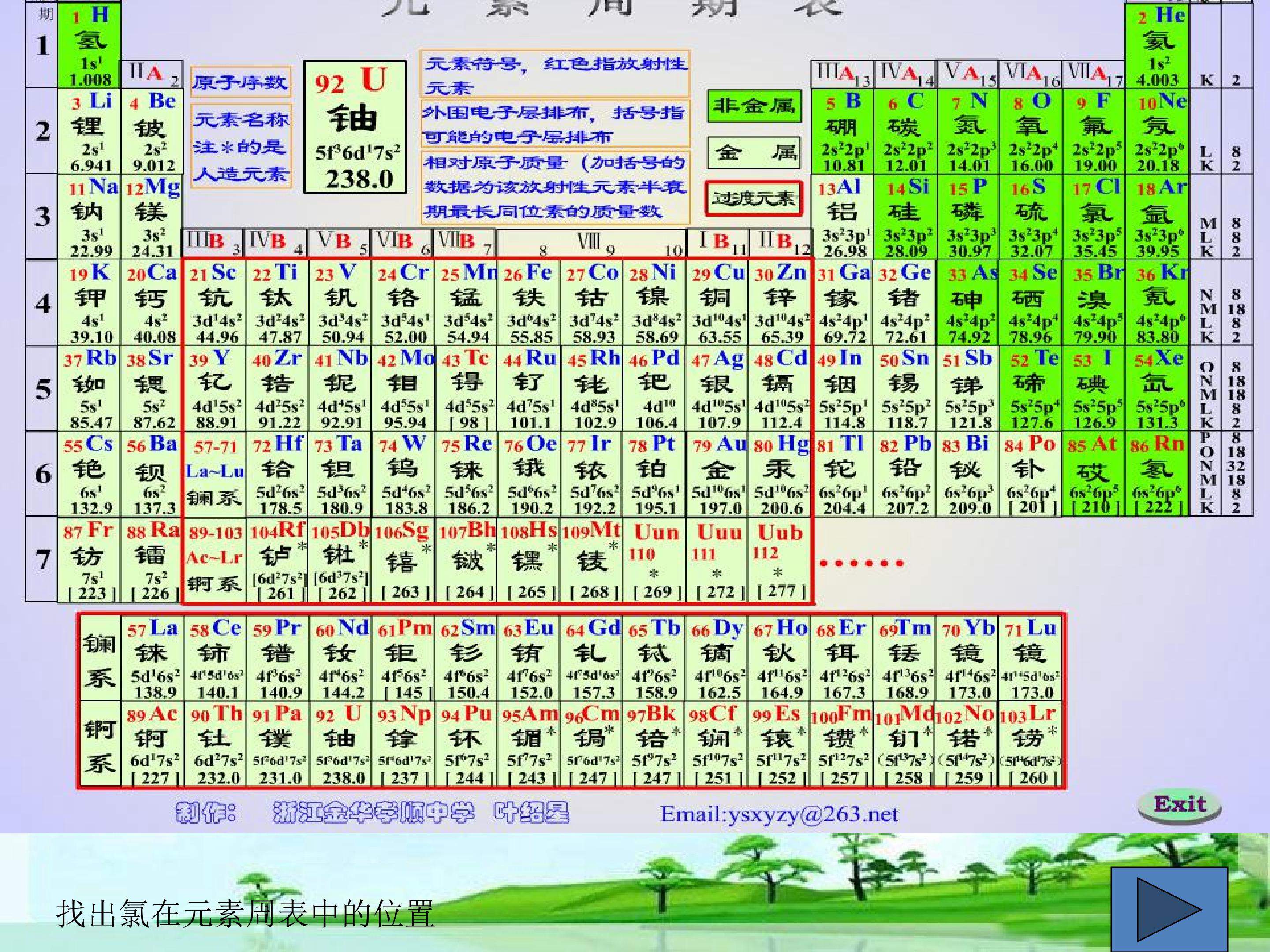Screen dimensions: 1270x952
Task: Select the xenon cell 54 Xe 氙
Action: pos(1156,388)
